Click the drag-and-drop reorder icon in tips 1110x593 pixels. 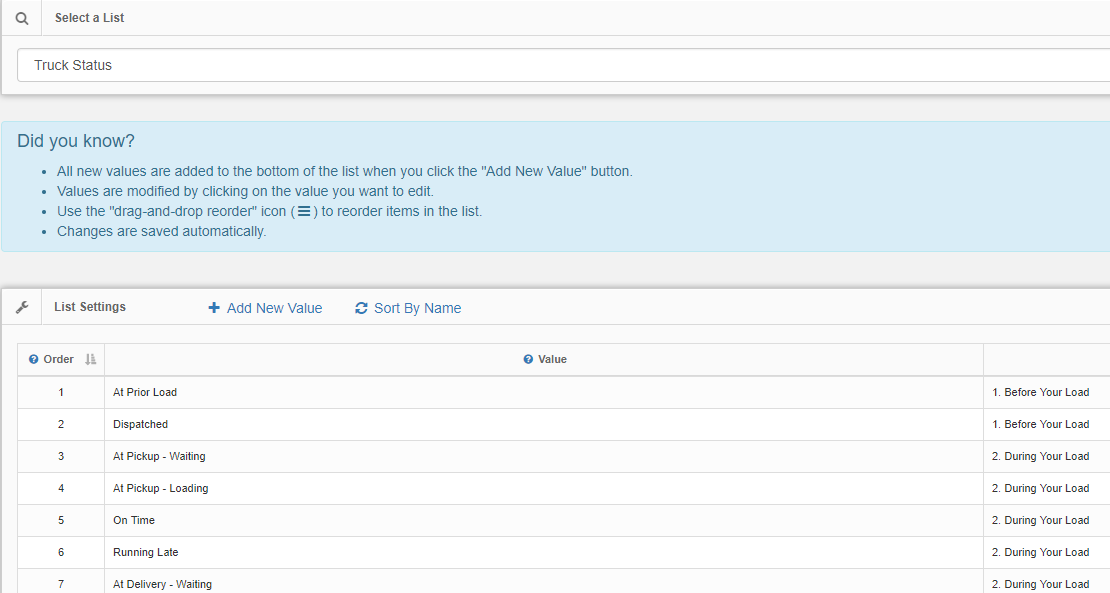tap(304, 211)
